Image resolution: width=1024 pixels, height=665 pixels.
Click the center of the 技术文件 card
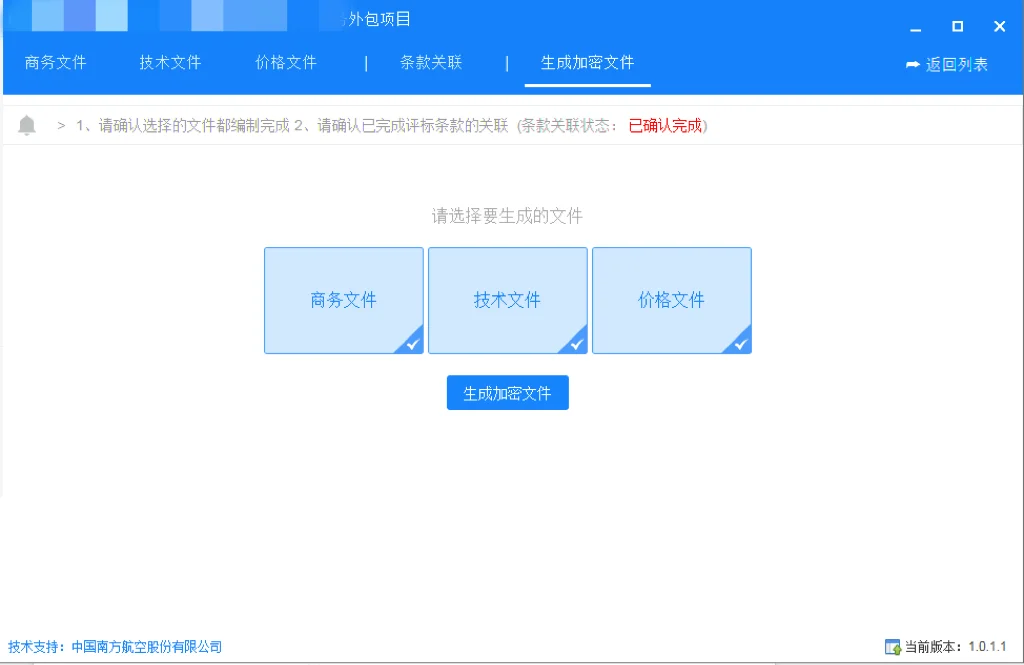[507, 300]
